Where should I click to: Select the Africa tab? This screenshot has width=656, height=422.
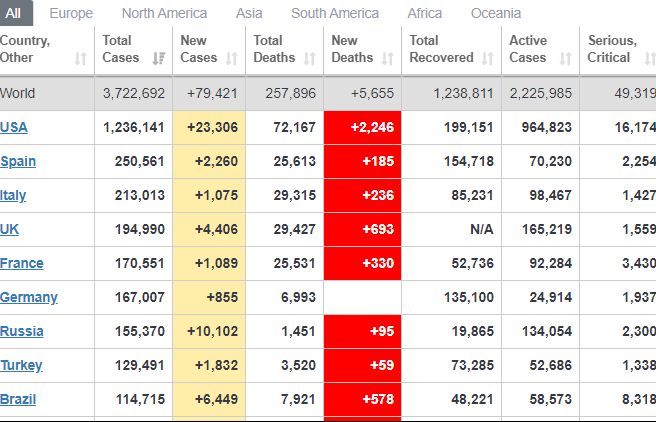click(425, 13)
